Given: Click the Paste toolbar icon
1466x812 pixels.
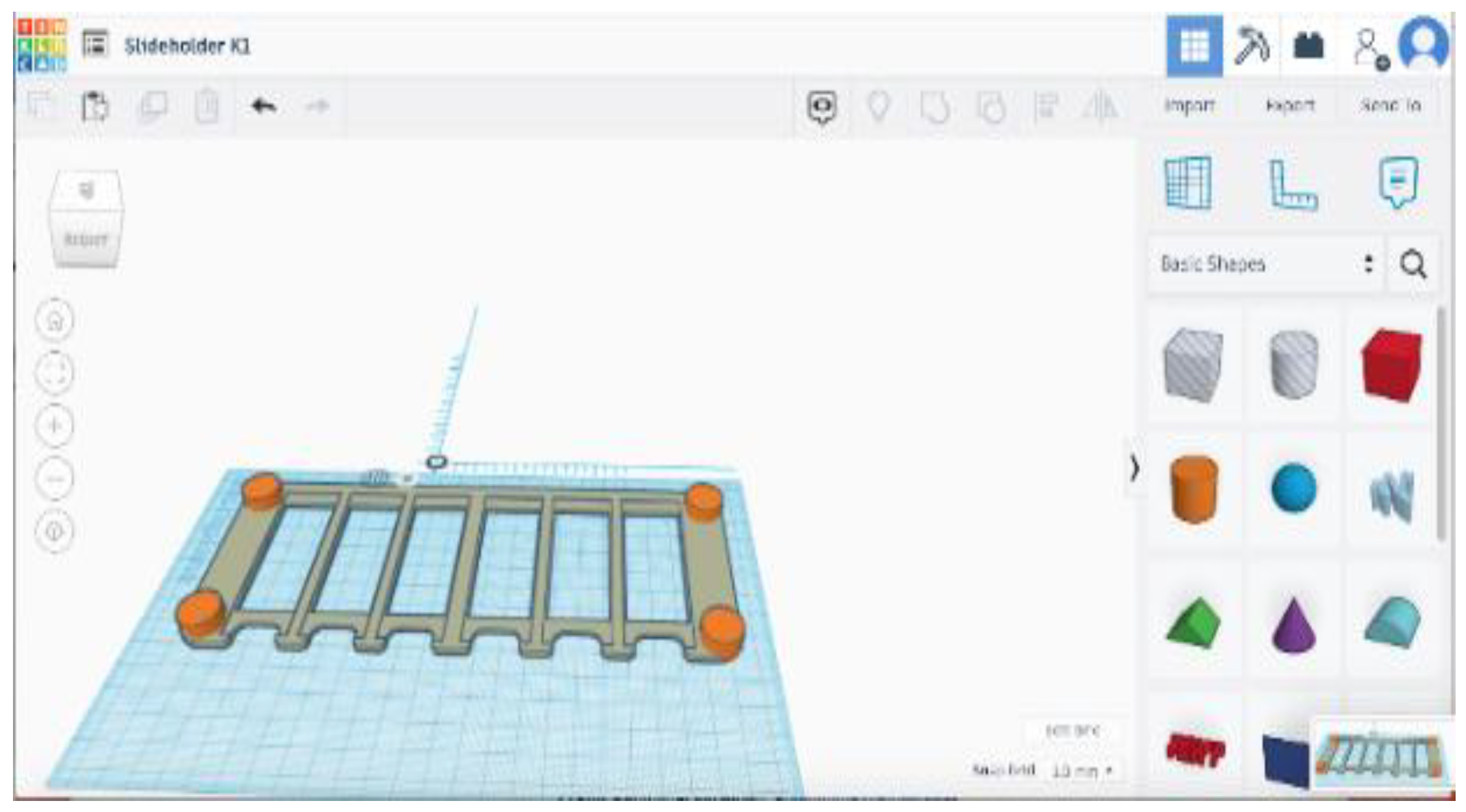Looking at the screenshot, I should point(95,106).
